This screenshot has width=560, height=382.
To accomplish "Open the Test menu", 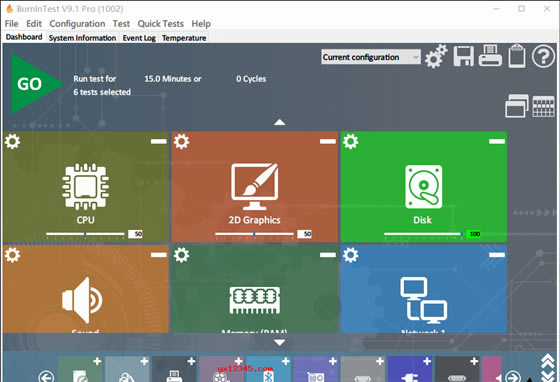I will point(121,24).
